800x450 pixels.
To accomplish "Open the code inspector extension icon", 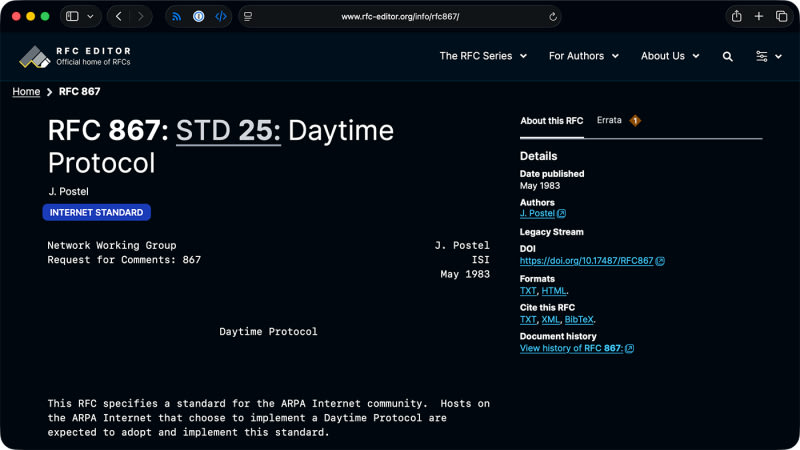I will [x=221, y=16].
